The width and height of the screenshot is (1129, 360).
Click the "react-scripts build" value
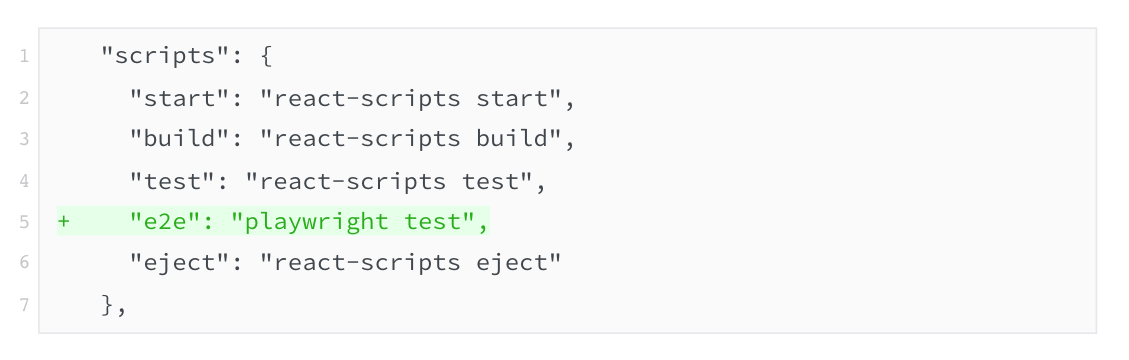tap(410, 139)
